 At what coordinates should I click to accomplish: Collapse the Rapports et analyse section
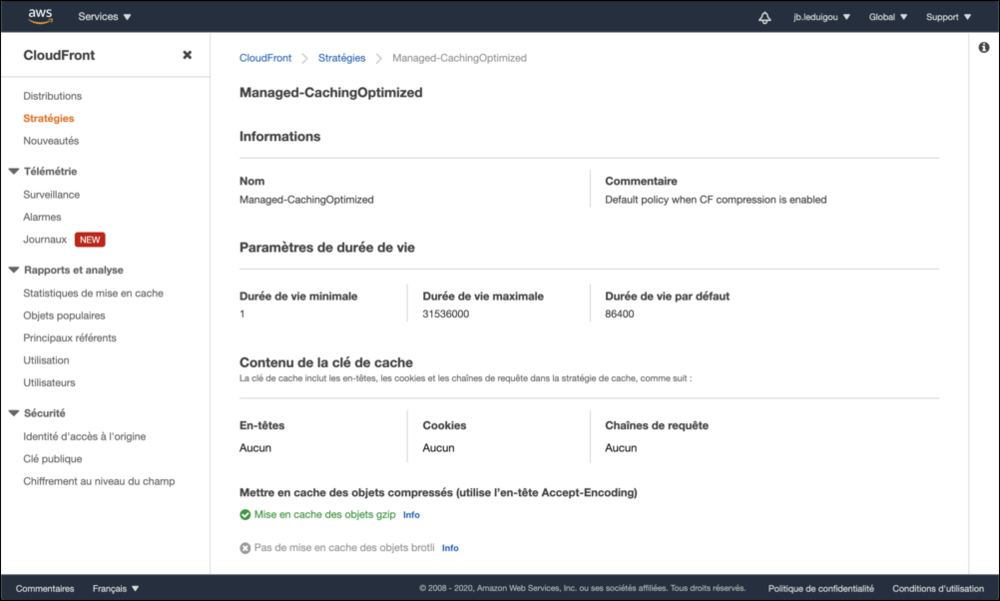pos(13,270)
